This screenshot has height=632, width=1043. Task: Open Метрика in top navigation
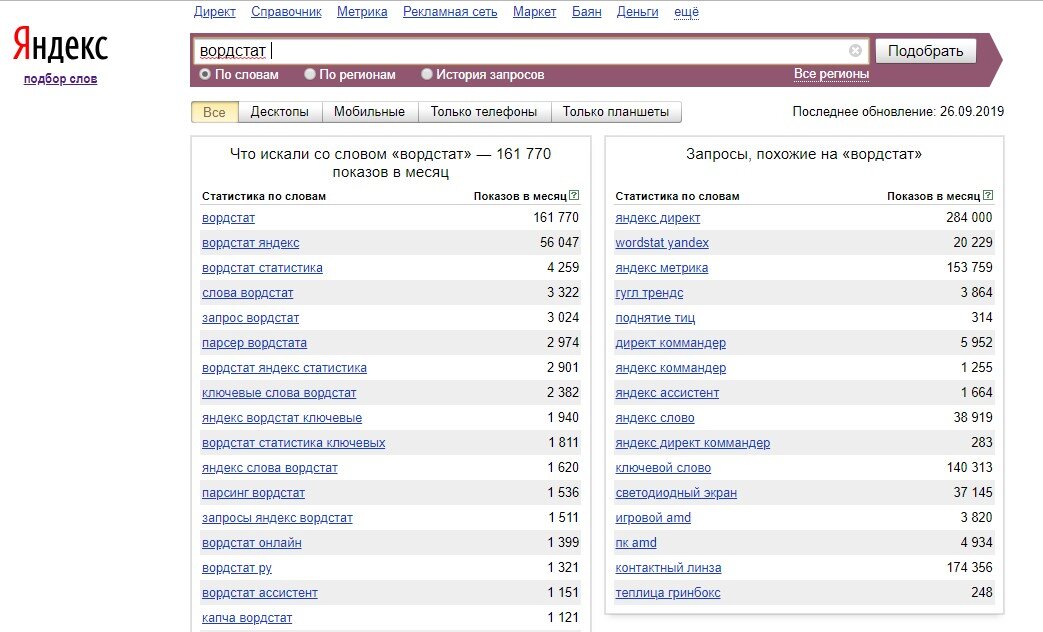click(362, 12)
